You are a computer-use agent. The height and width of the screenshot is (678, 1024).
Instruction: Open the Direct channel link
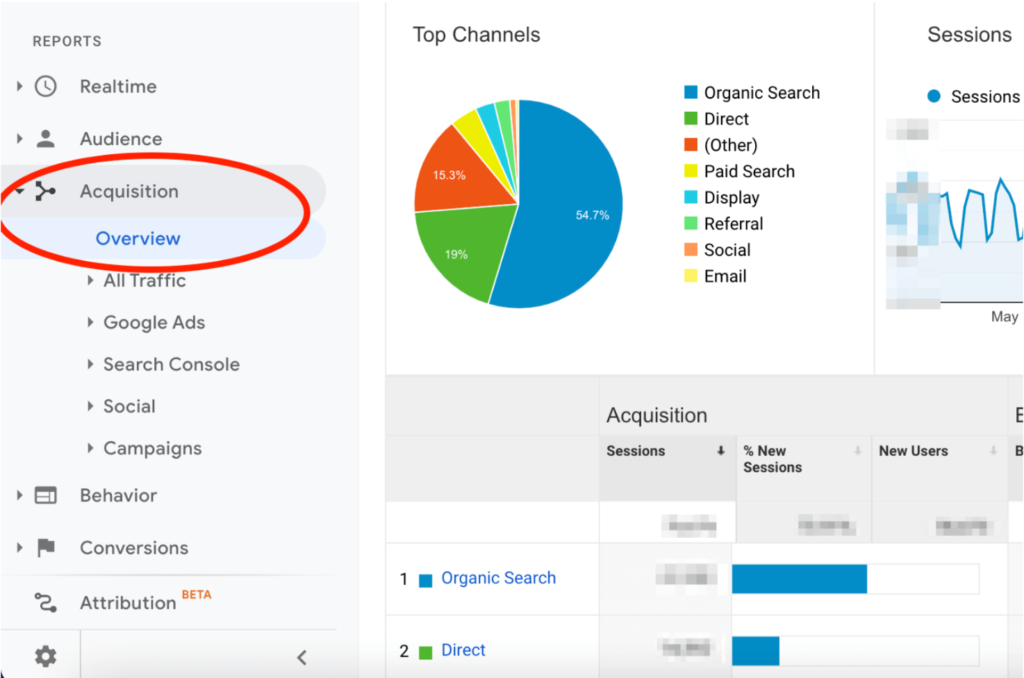(x=463, y=650)
